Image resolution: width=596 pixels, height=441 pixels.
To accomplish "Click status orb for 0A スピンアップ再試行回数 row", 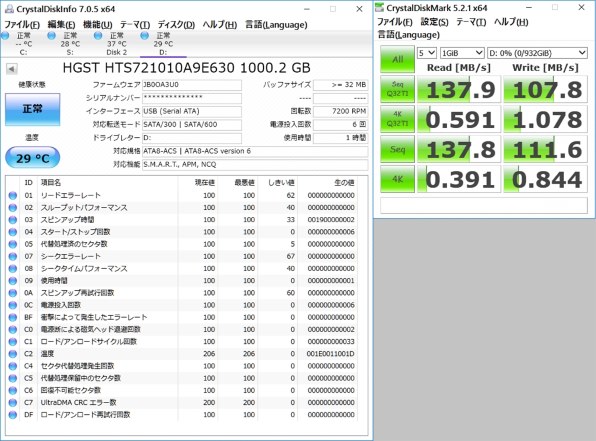I will (13, 293).
